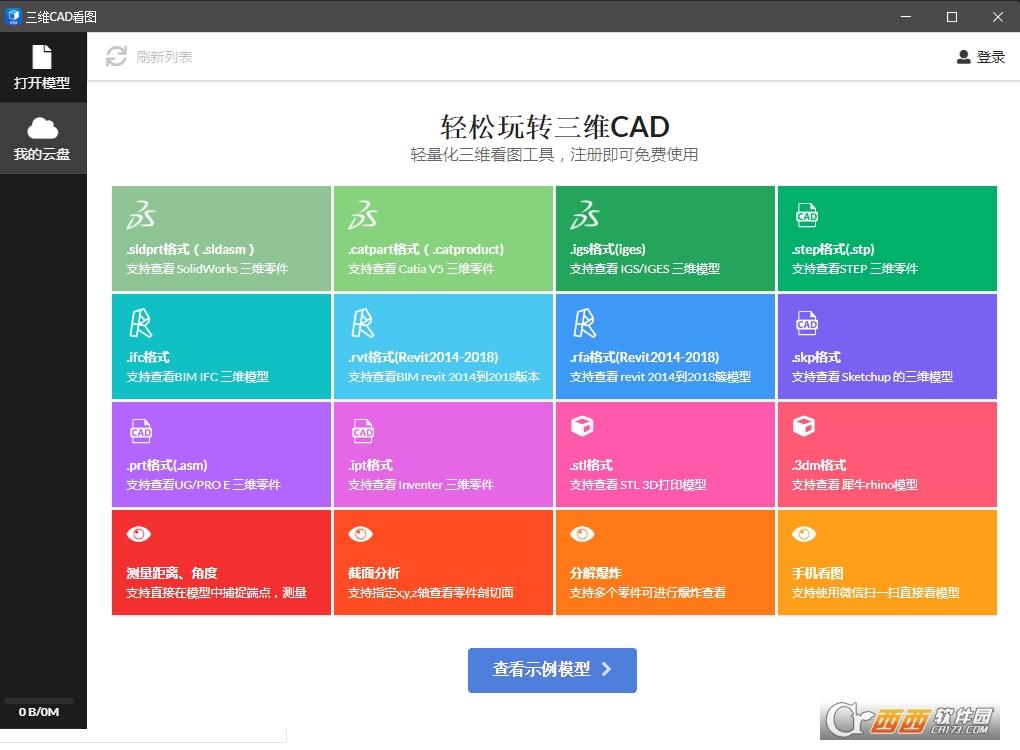Click the SolidWorks icon on .sldprt tile
Image resolution: width=1020 pixels, height=750 pixels.
pyautogui.click(x=141, y=215)
